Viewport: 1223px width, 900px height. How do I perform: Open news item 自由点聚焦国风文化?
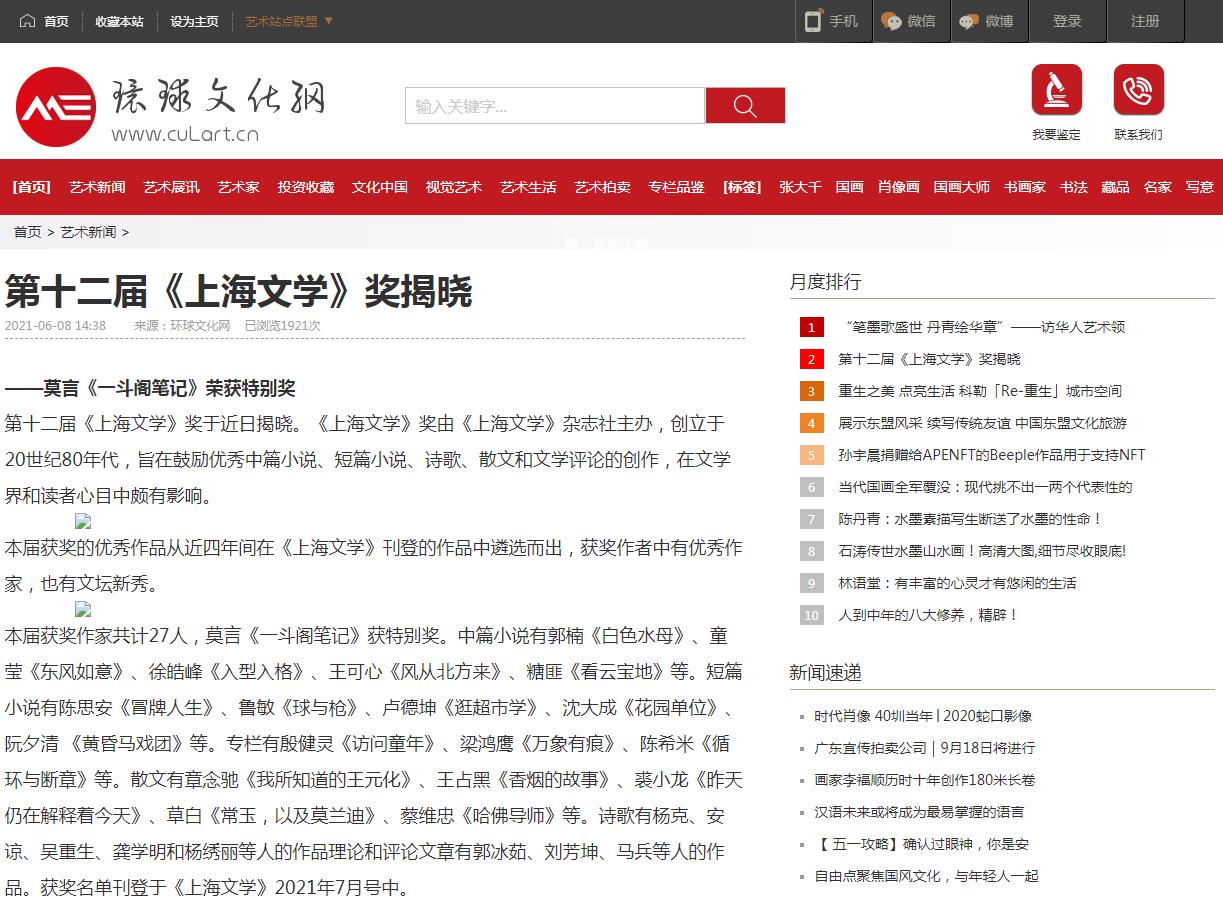(x=926, y=876)
